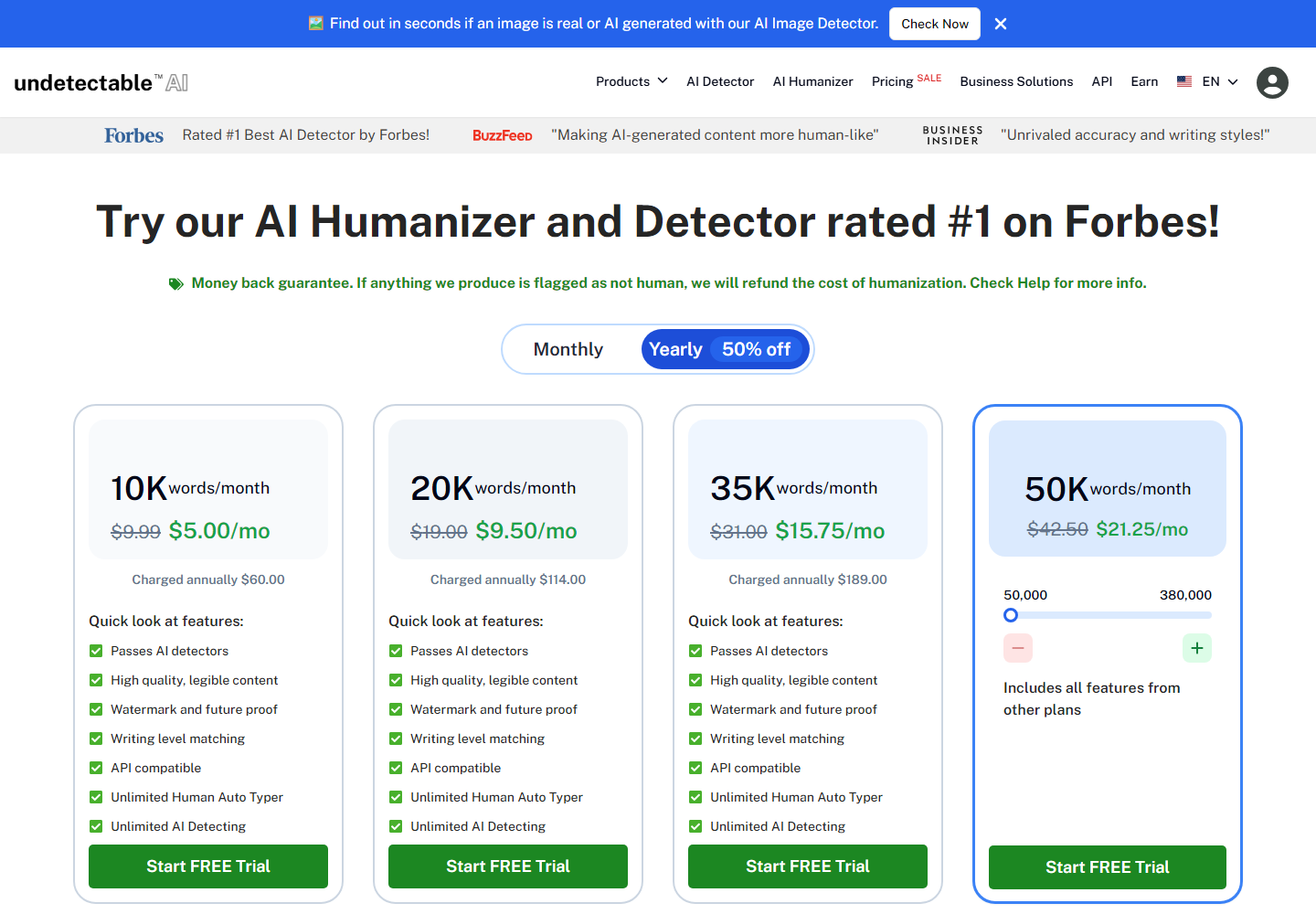Viewport: 1316px width, 914px height.
Task: Click the $15.75/mo price in 35K plan
Action: [830, 531]
